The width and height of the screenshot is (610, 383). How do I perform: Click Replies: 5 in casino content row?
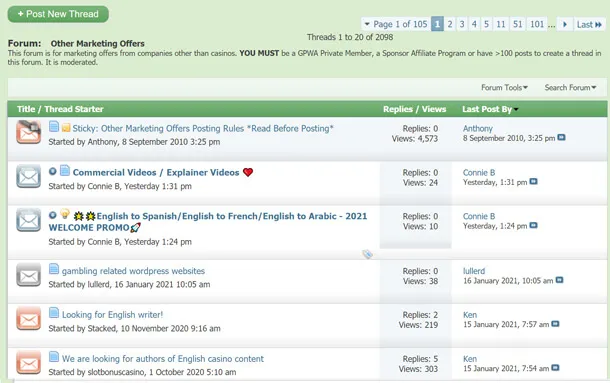click(x=420, y=359)
